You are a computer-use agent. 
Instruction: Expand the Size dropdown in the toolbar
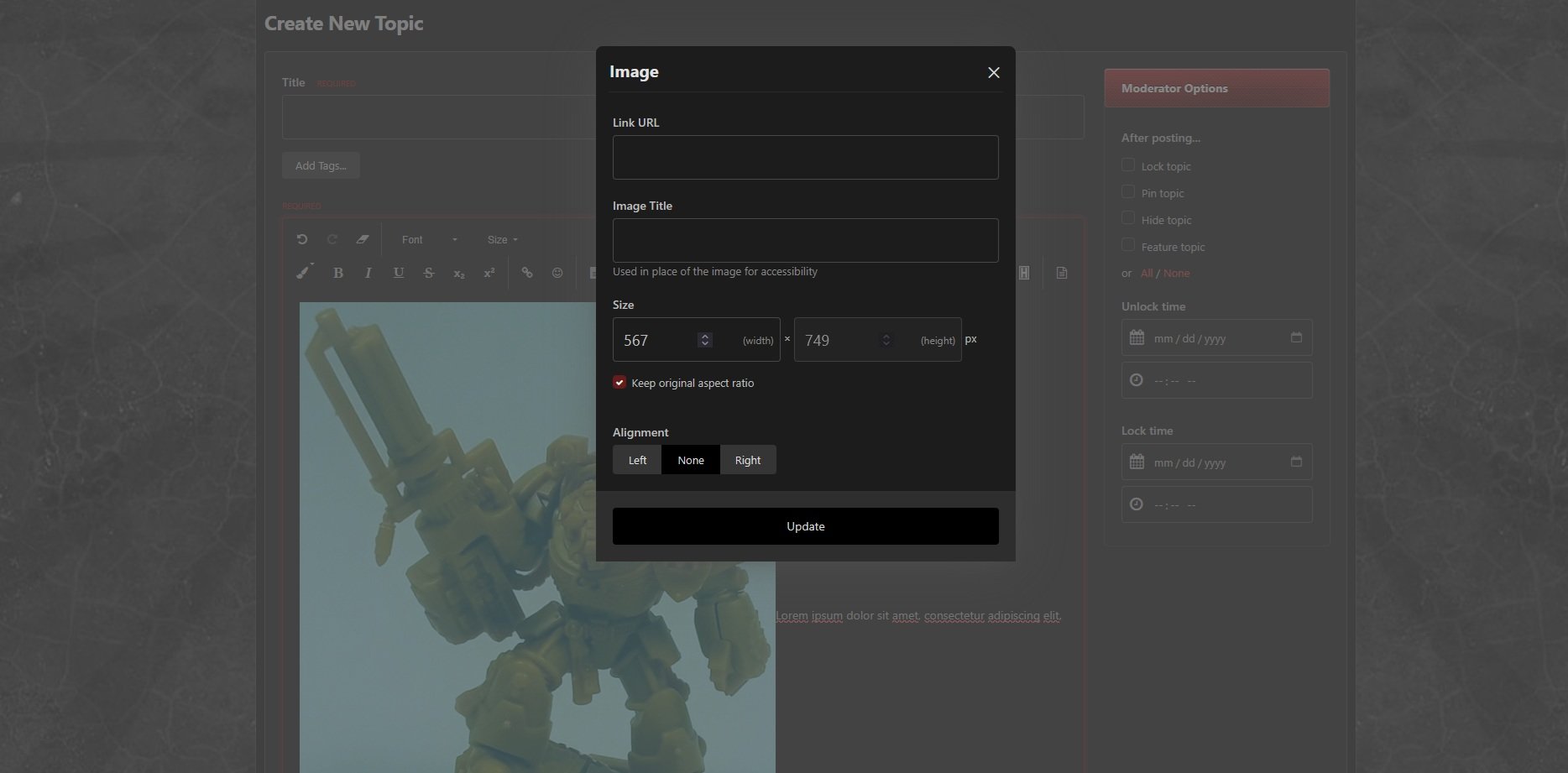502,240
